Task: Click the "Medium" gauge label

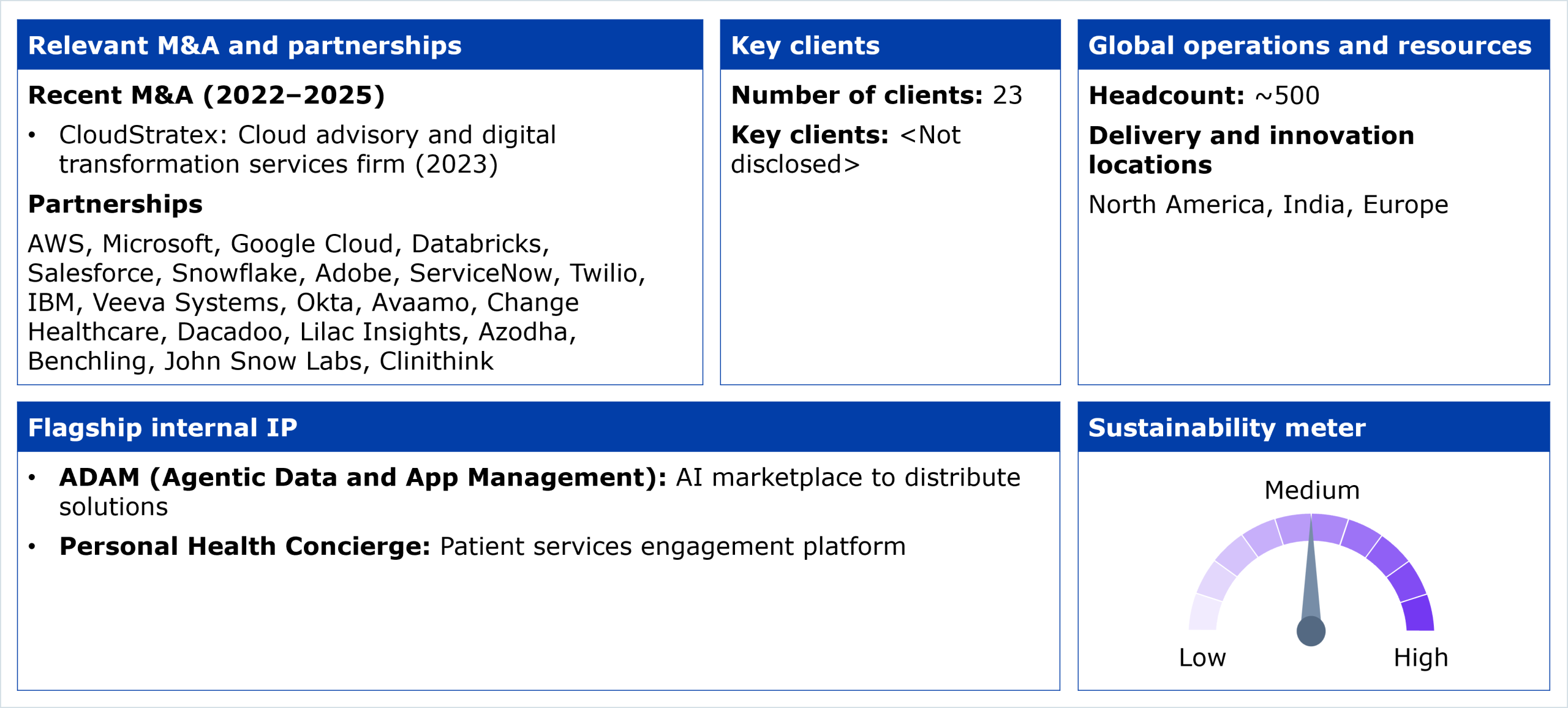Action: tap(1311, 491)
